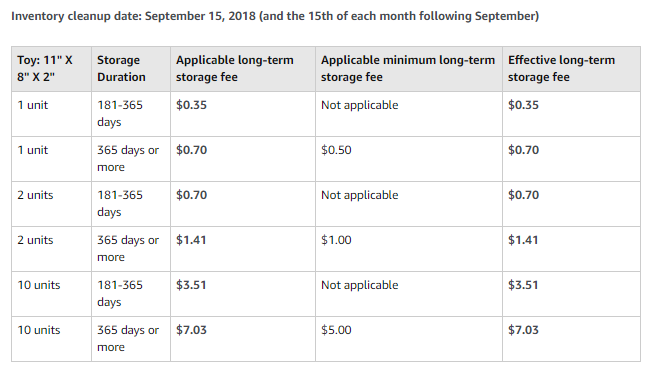Select the first 1 unit row cell
Screen dimensions: 663x369
[x=51, y=114]
